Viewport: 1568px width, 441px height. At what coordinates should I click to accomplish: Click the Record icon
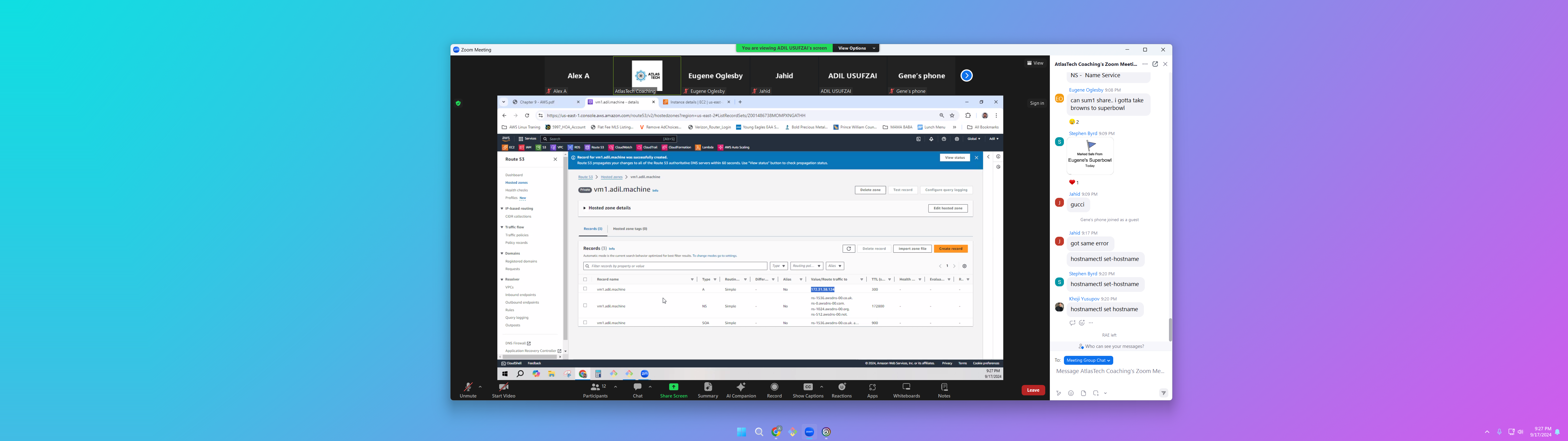click(774, 387)
